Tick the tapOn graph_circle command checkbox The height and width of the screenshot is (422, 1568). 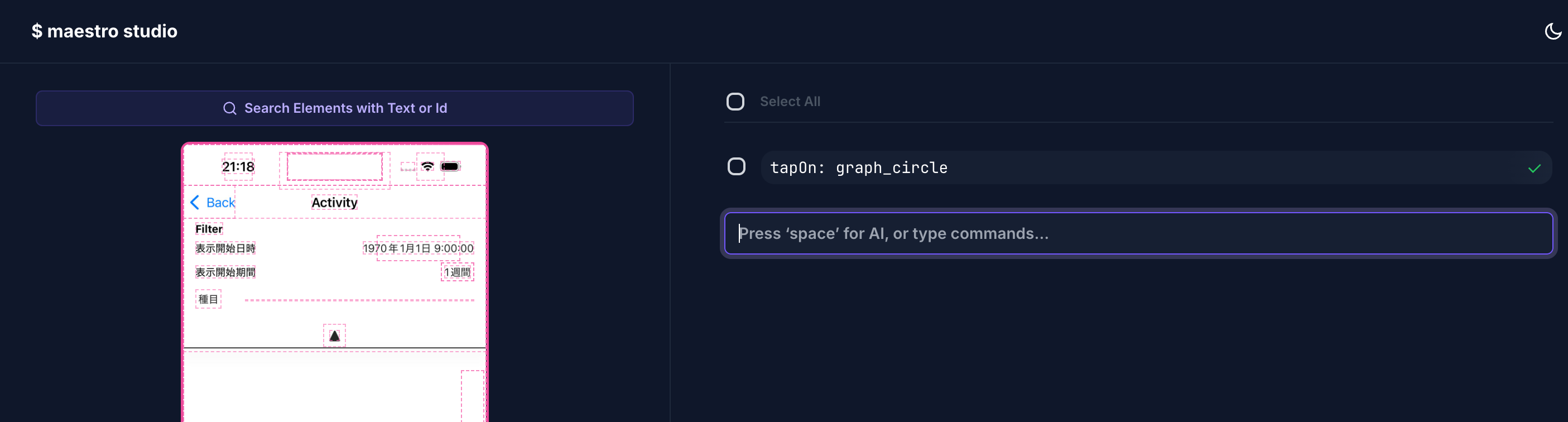click(736, 166)
